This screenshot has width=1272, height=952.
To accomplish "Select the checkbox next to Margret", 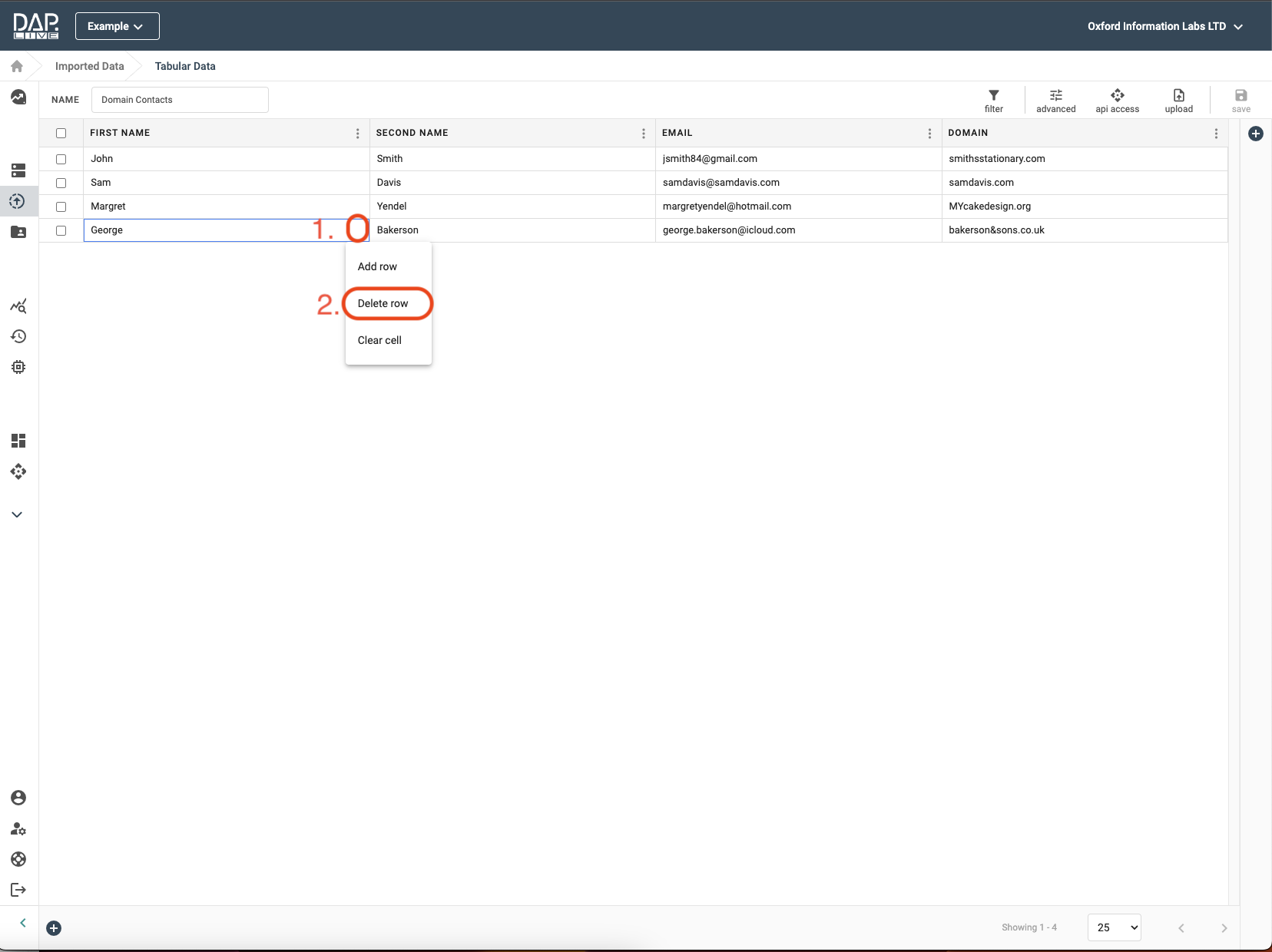I will (x=61, y=207).
